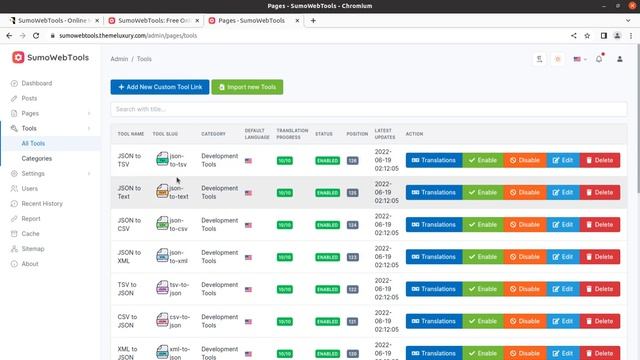Close the Pages - SumoWebTools tab
The height and width of the screenshot is (360, 640).
pyautogui.click(x=297, y=20)
